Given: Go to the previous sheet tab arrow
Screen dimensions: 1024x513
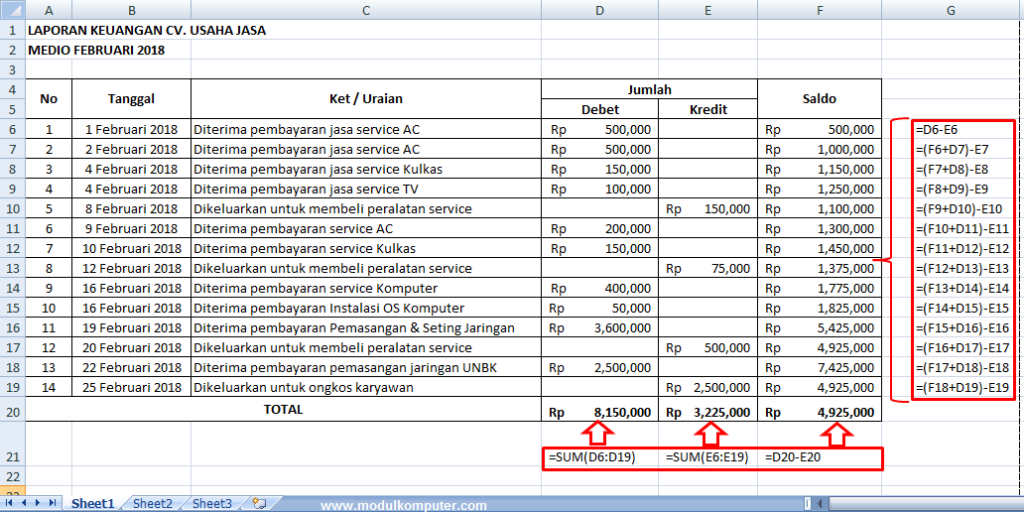Looking at the screenshot, I should 24,503.
